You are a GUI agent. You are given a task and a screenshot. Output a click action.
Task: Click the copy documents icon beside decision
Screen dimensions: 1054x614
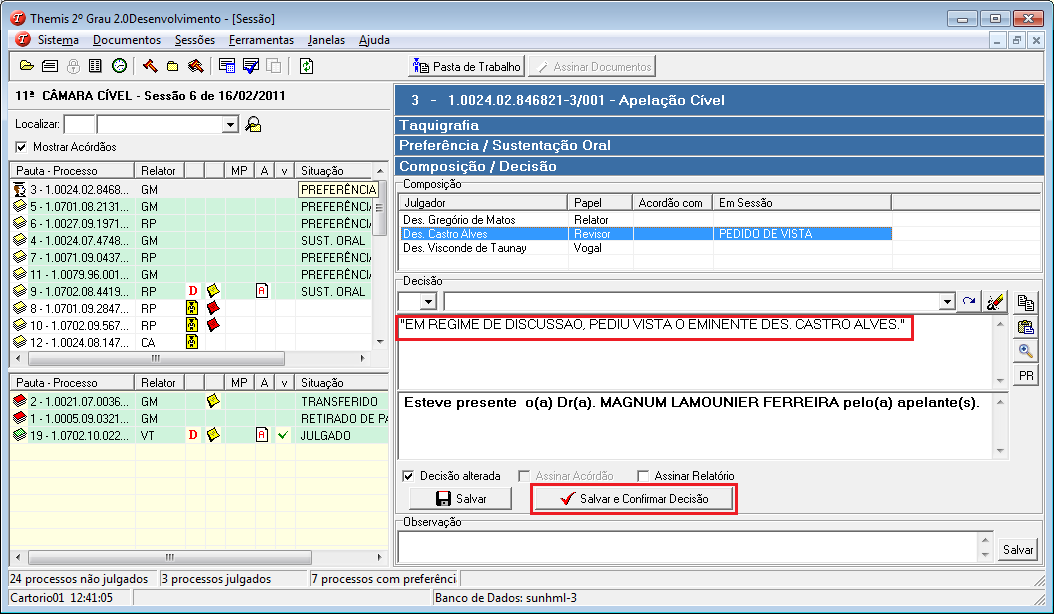(x=1026, y=303)
